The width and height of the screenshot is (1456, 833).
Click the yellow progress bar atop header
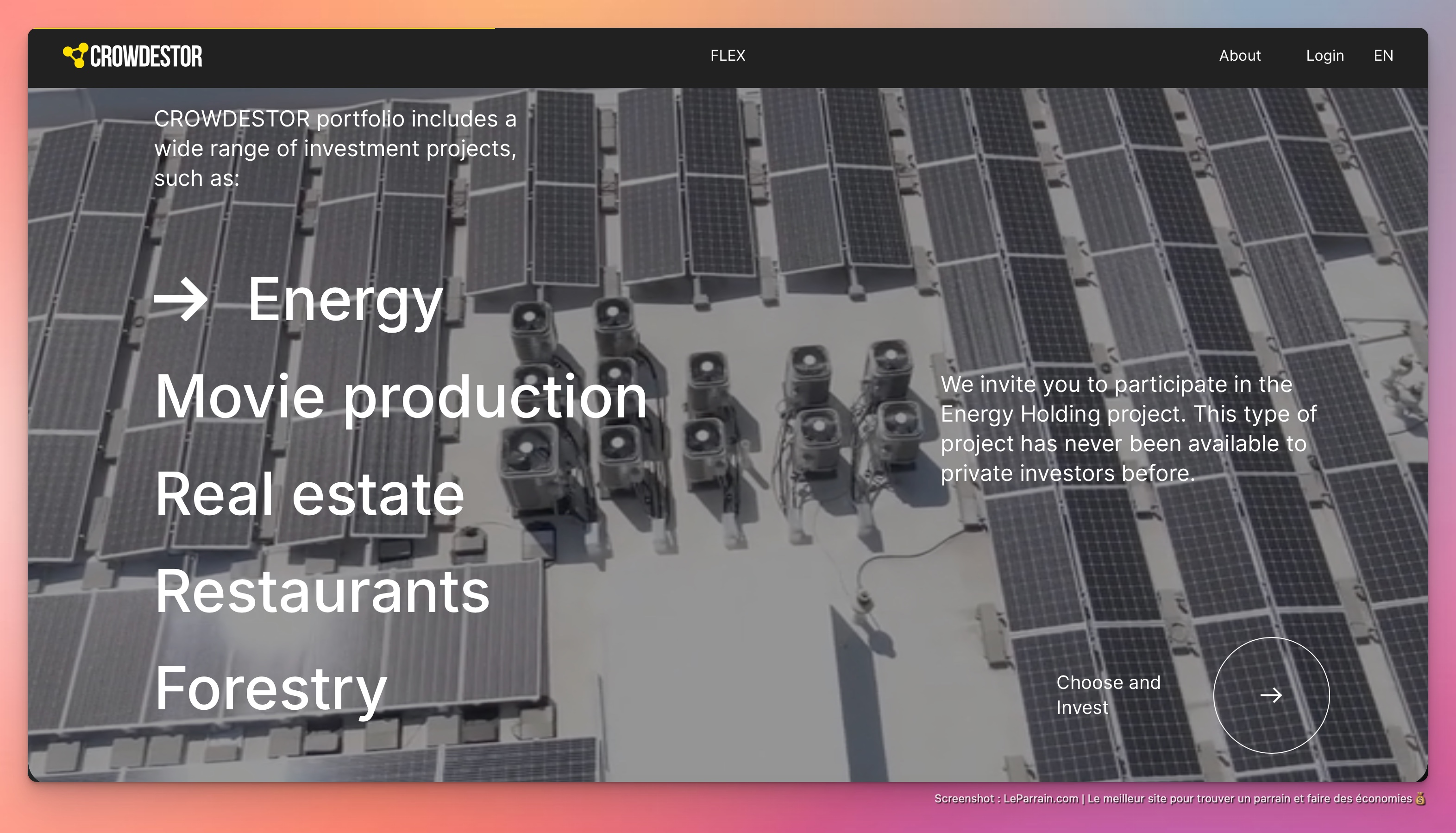coord(261,28)
